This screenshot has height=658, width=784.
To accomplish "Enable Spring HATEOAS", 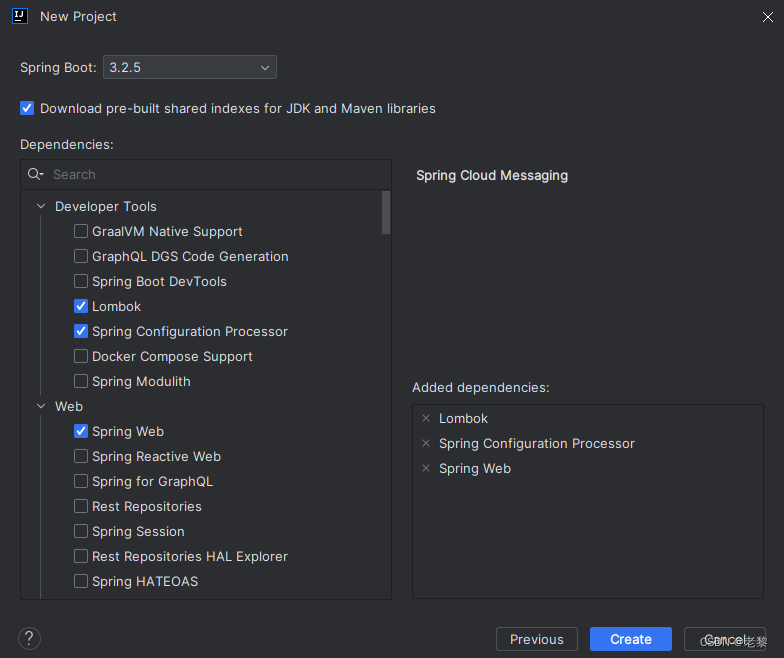I will pyautogui.click(x=80, y=581).
